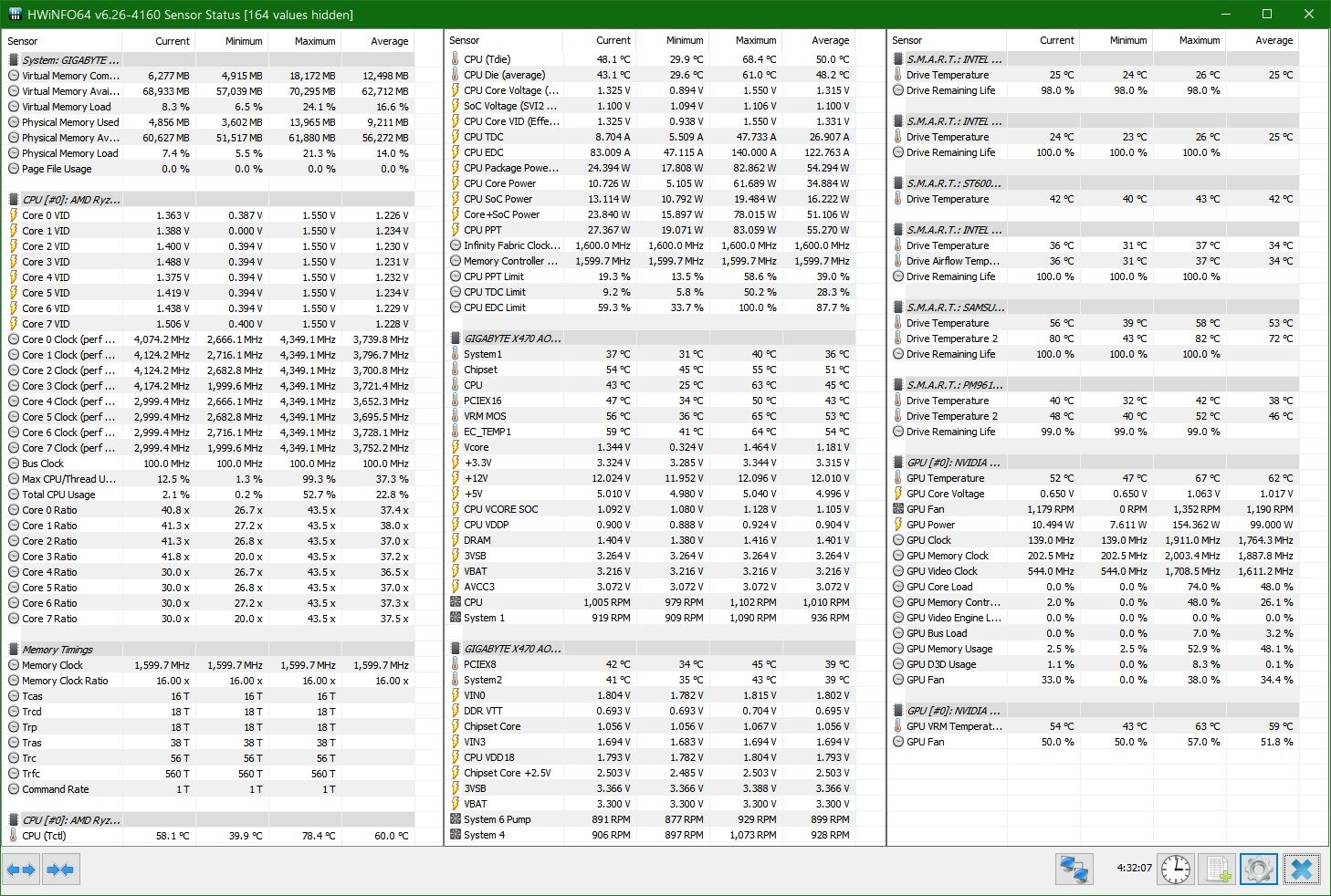Click the icon beside Drive Airflow Temp
The height and width of the screenshot is (896, 1331).
(898, 261)
